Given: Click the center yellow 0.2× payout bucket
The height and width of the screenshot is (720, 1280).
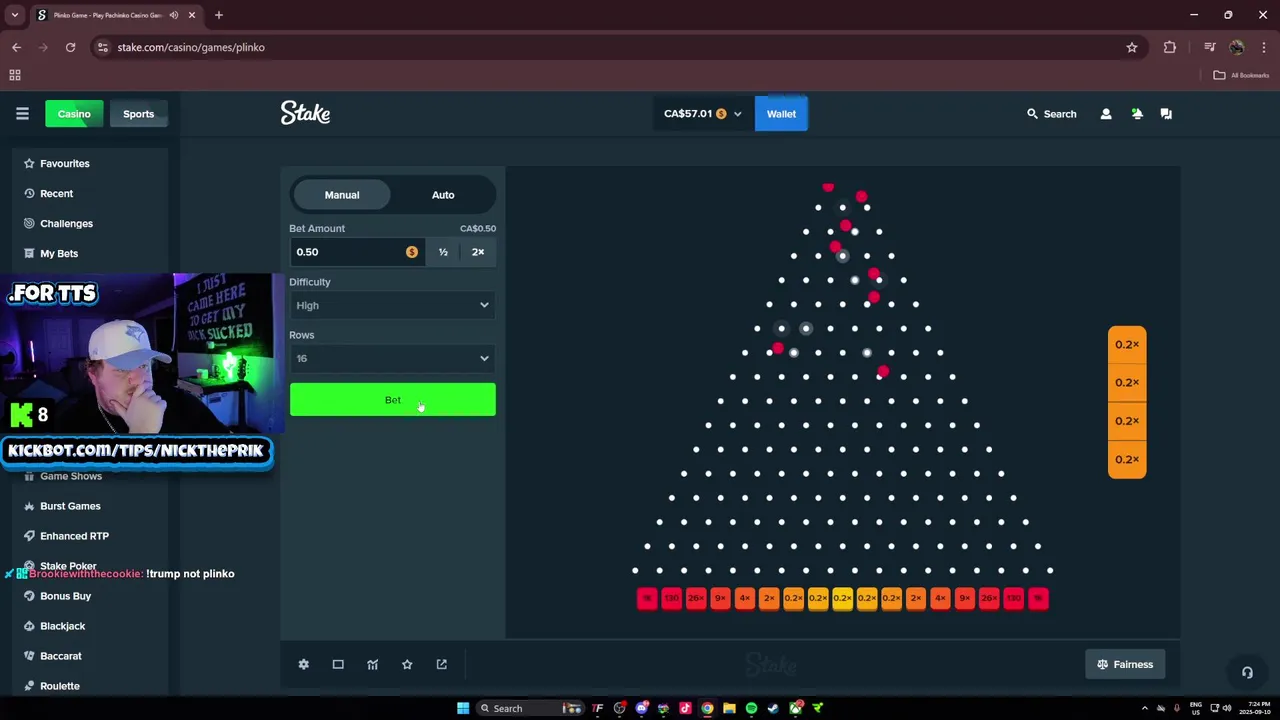Looking at the screenshot, I should pyautogui.click(x=842, y=598).
